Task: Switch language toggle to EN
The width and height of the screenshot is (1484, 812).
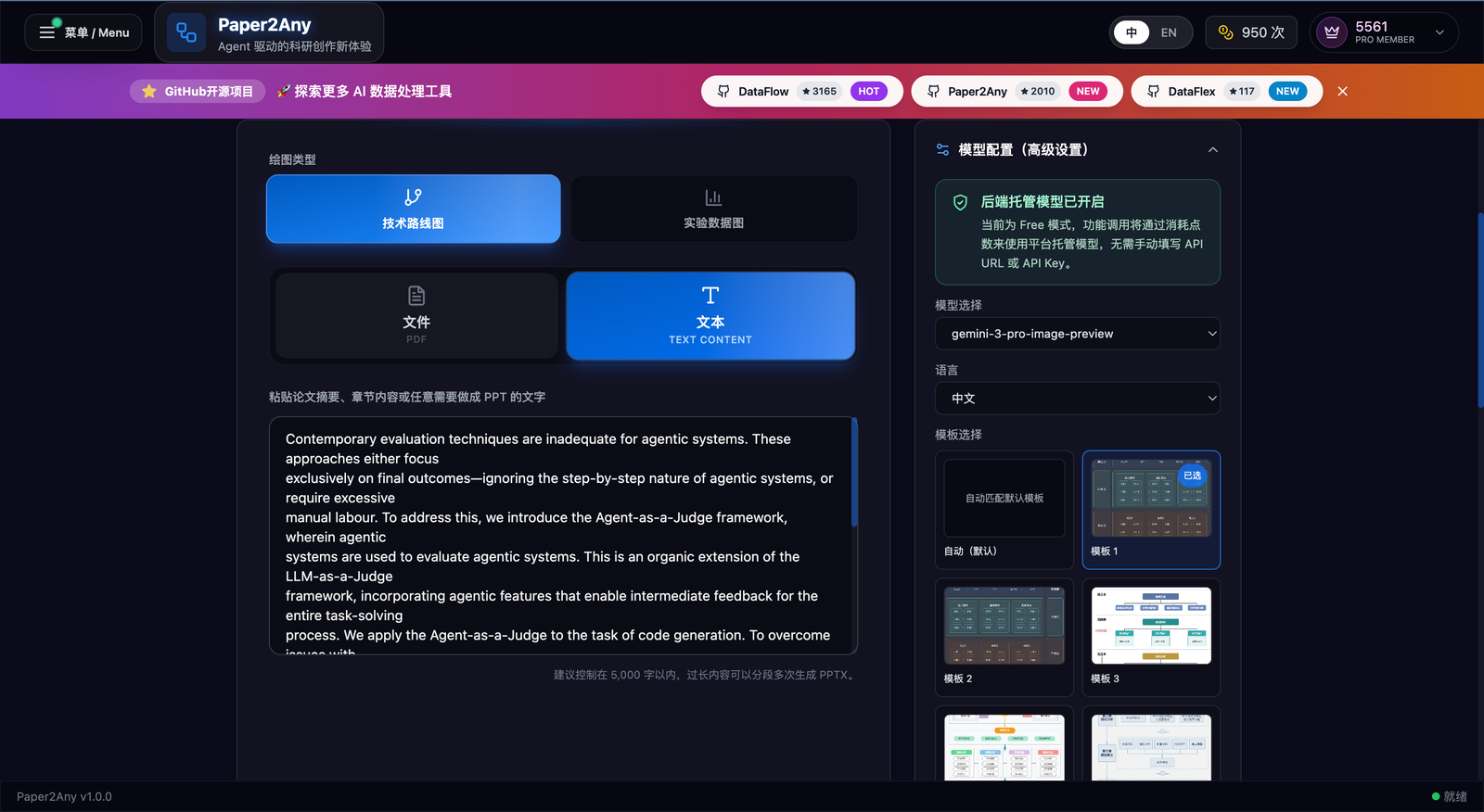Action: (1169, 32)
